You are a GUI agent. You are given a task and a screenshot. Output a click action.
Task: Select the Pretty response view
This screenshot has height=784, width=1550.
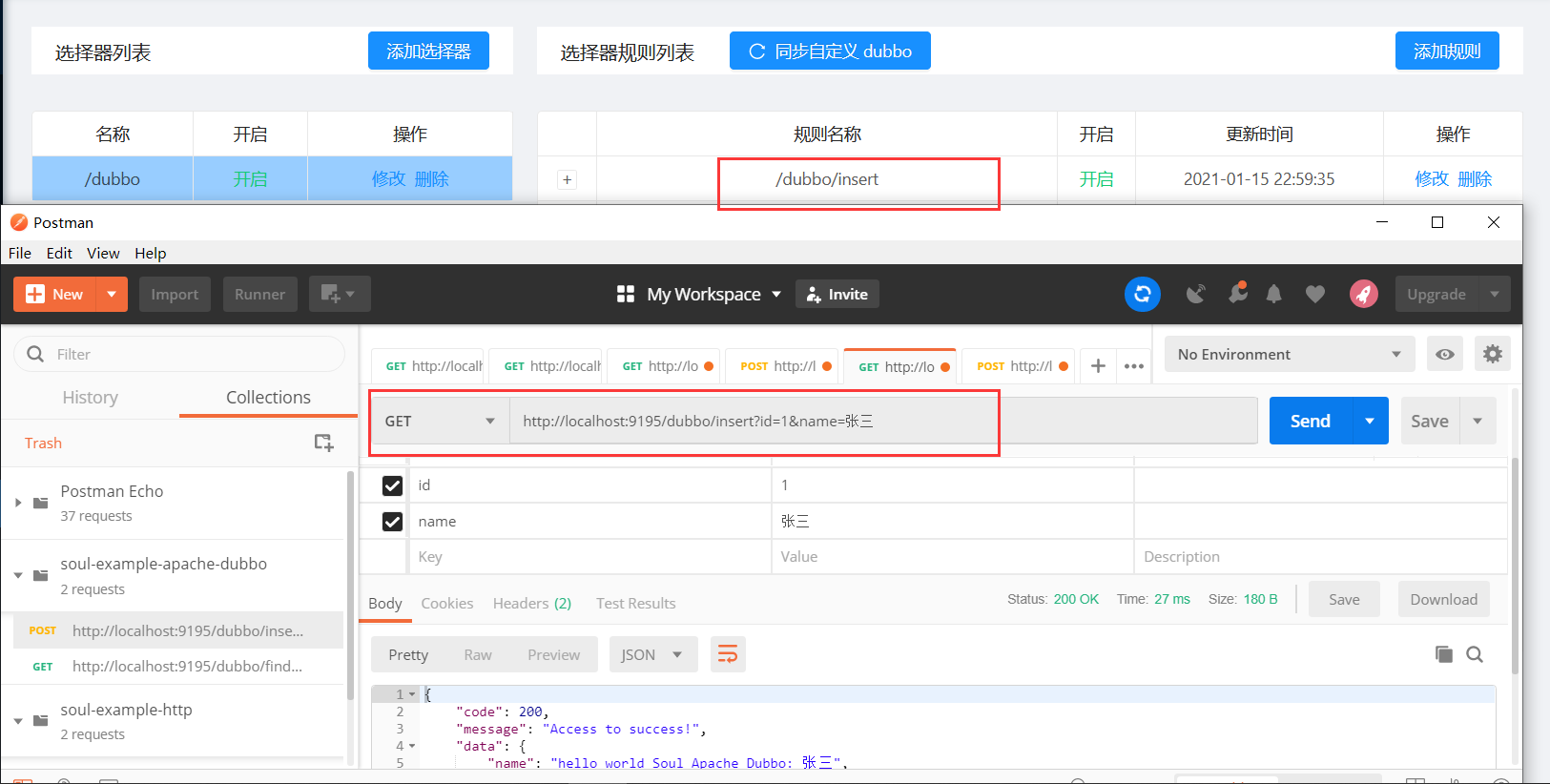coord(408,654)
